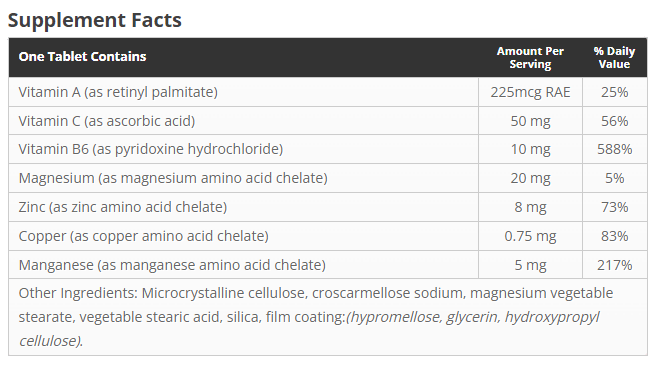This screenshot has width=656, height=366.
Task: Click the Other Ingredients paragraph text
Action: pos(316,317)
